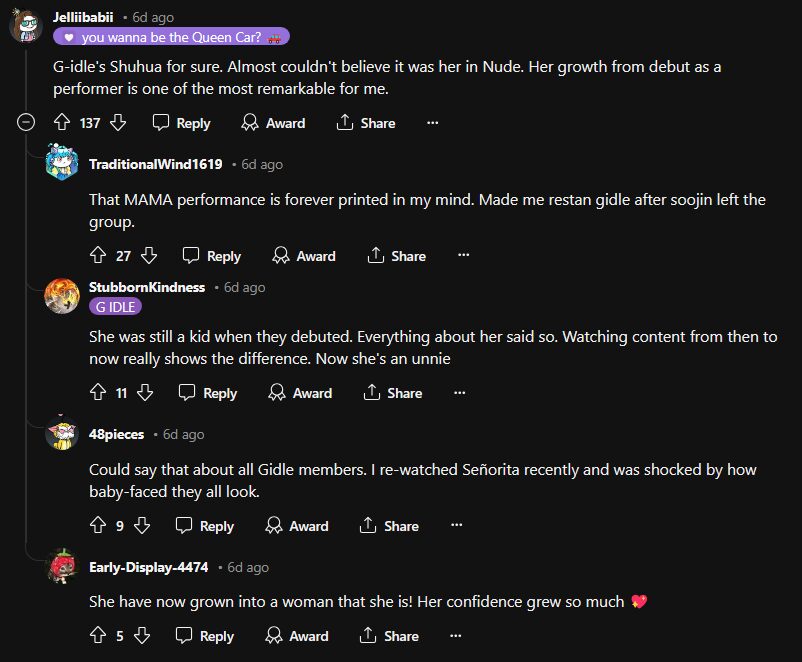Click the 'you wanna be the Queen Car?' flair
Screen dimensions: 802x662
pos(171,37)
